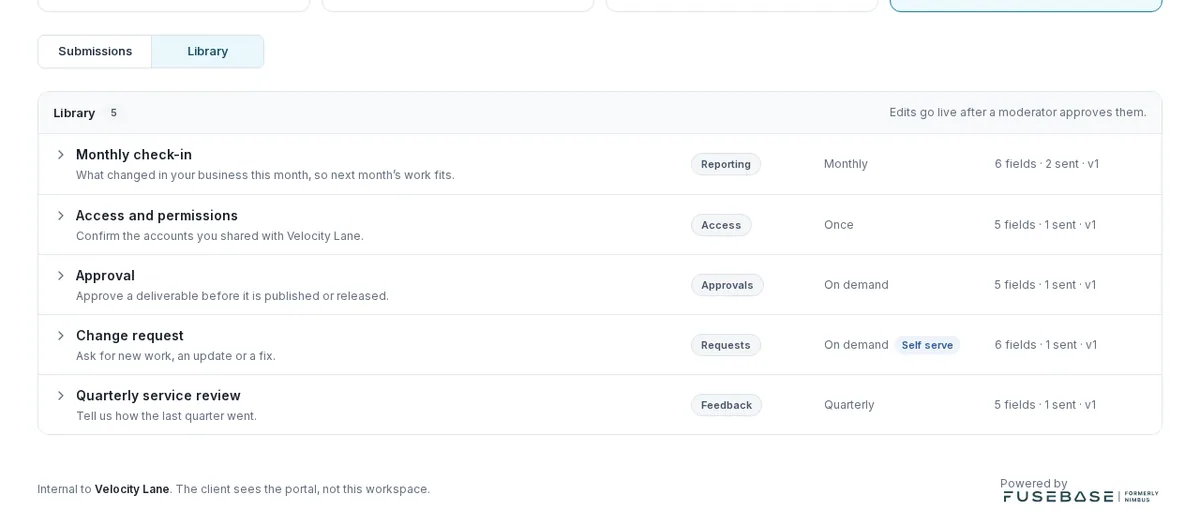Click "On demand" in Approval row
Image resolution: width=1200 pixels, height=525 pixels.
[856, 285]
